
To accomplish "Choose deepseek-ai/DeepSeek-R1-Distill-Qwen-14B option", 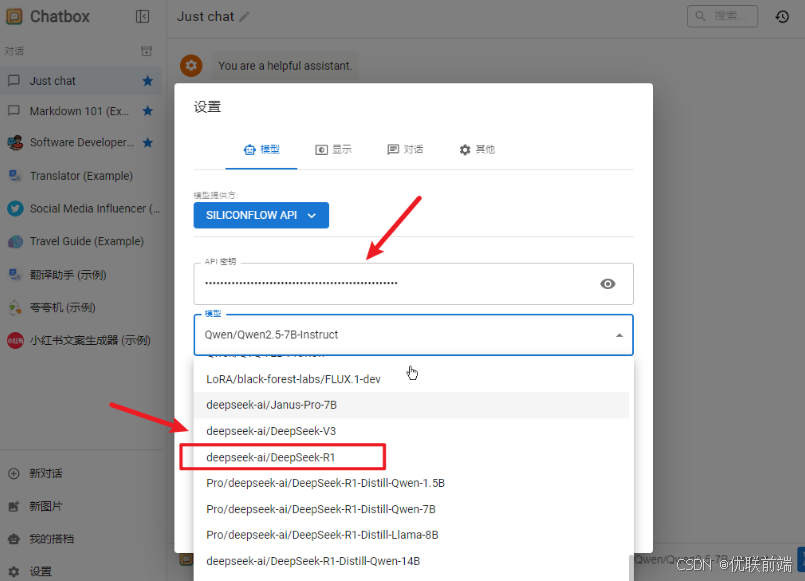I will (x=411, y=561).
